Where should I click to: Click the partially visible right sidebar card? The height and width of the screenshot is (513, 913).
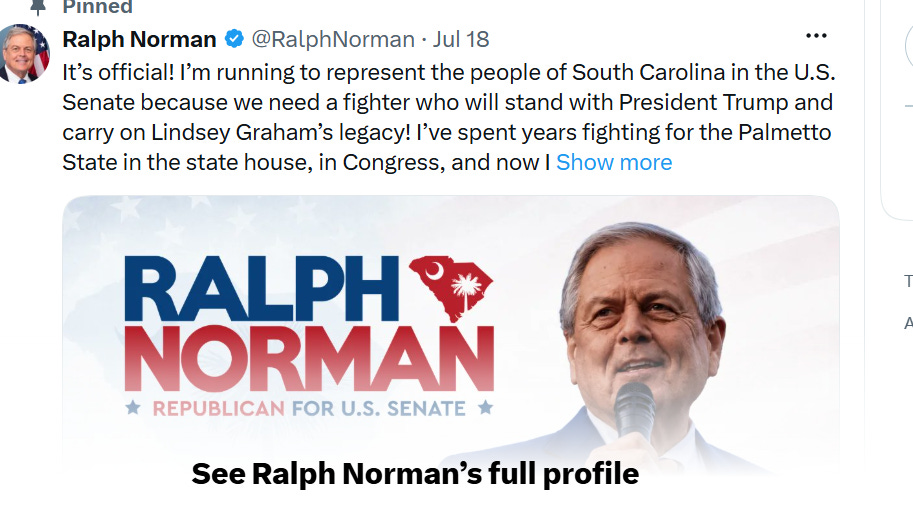(x=897, y=111)
